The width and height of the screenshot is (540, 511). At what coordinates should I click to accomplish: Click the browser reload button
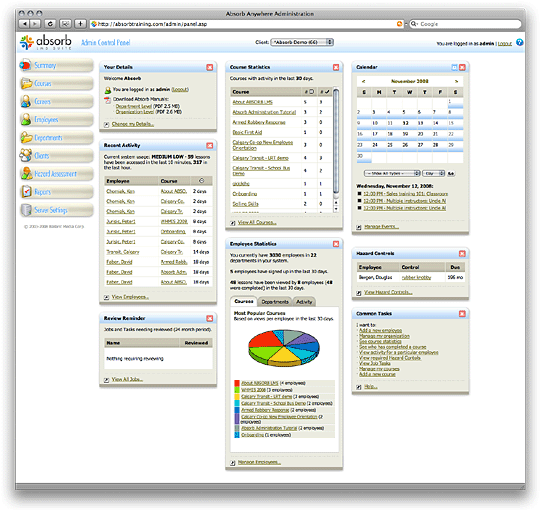tap(50, 24)
